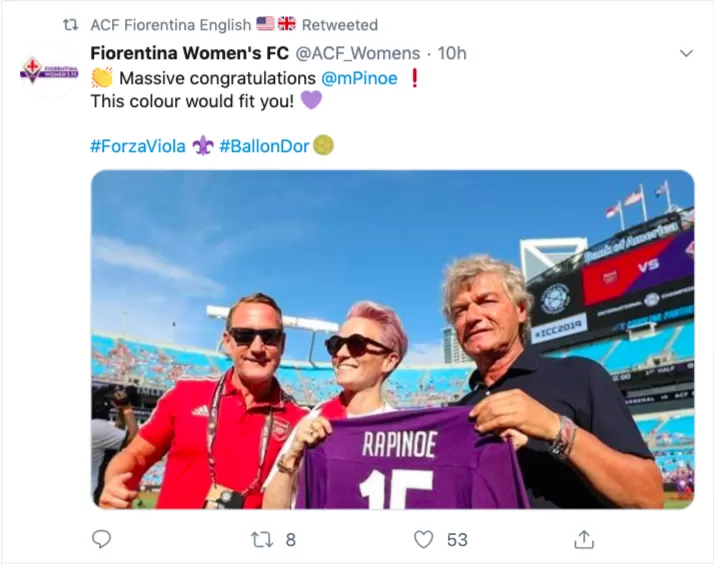Click the purple heart emoji in tweet

311,100
